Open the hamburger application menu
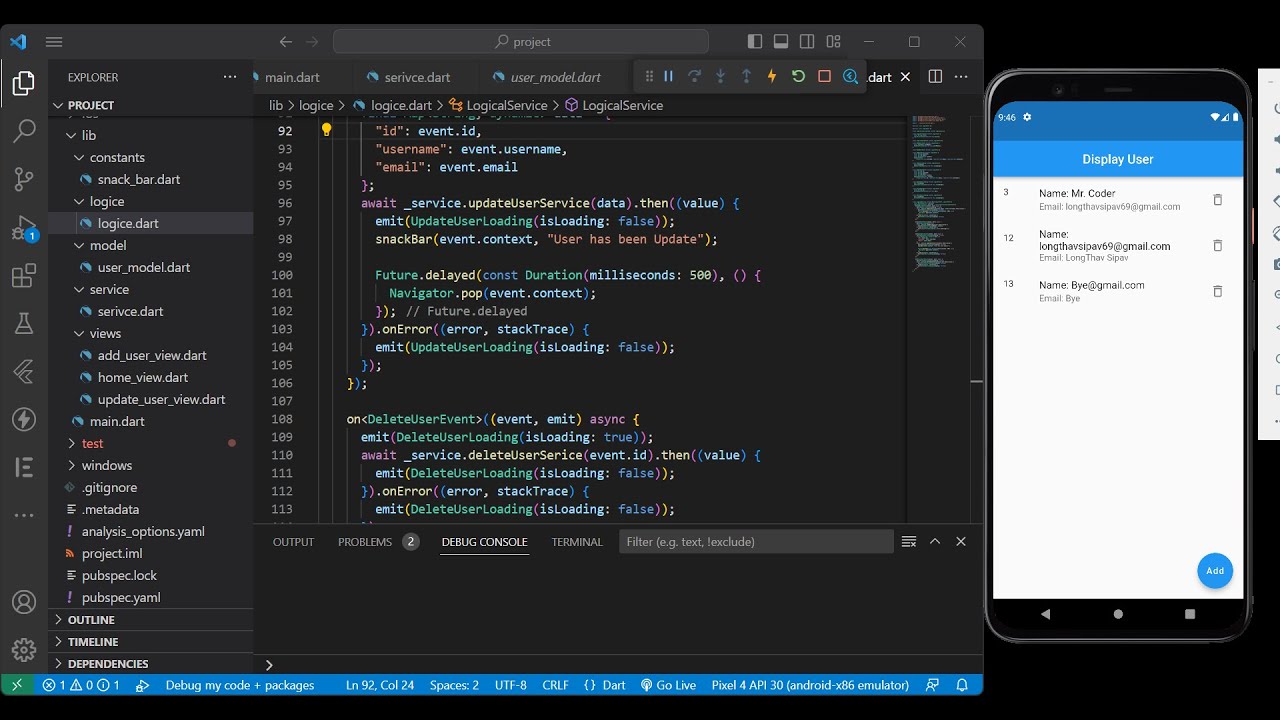 click(54, 42)
